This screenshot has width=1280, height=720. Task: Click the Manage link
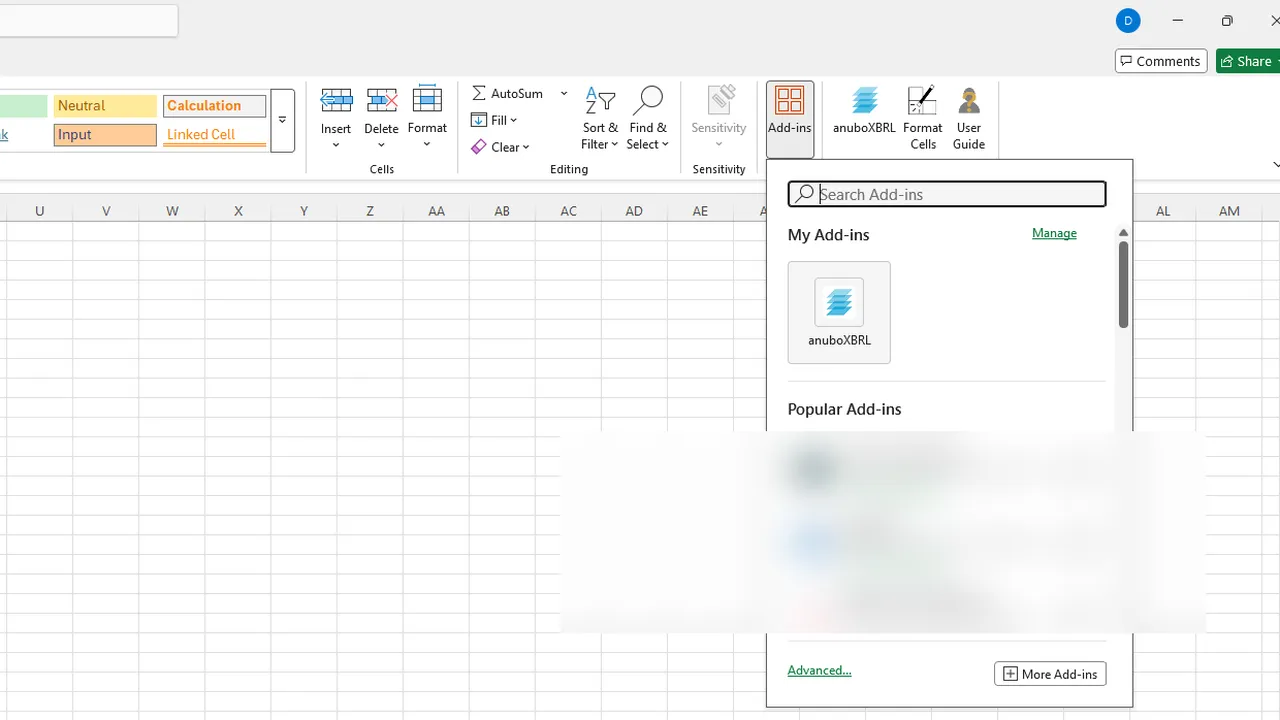click(1054, 233)
